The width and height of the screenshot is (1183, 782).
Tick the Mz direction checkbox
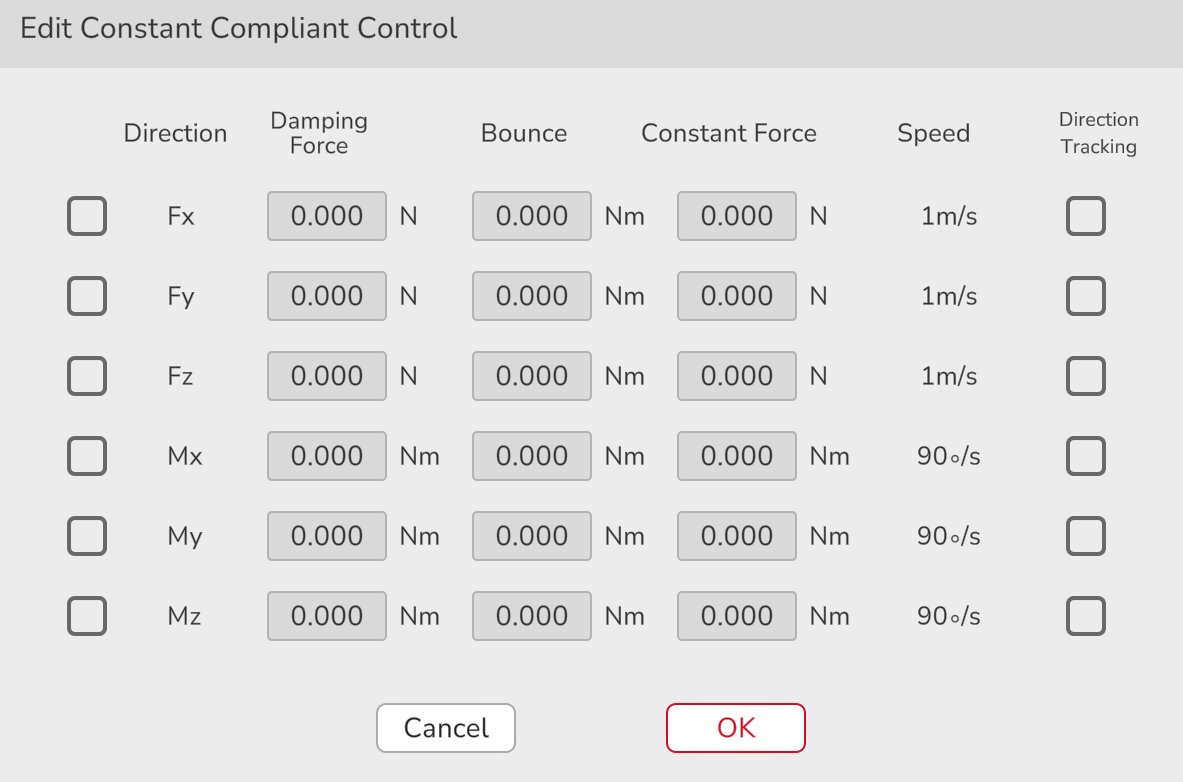coord(87,616)
